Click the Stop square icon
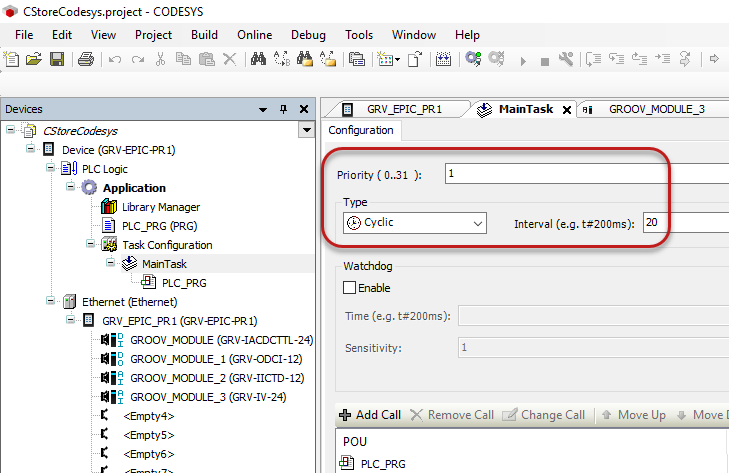 pyautogui.click(x=545, y=61)
